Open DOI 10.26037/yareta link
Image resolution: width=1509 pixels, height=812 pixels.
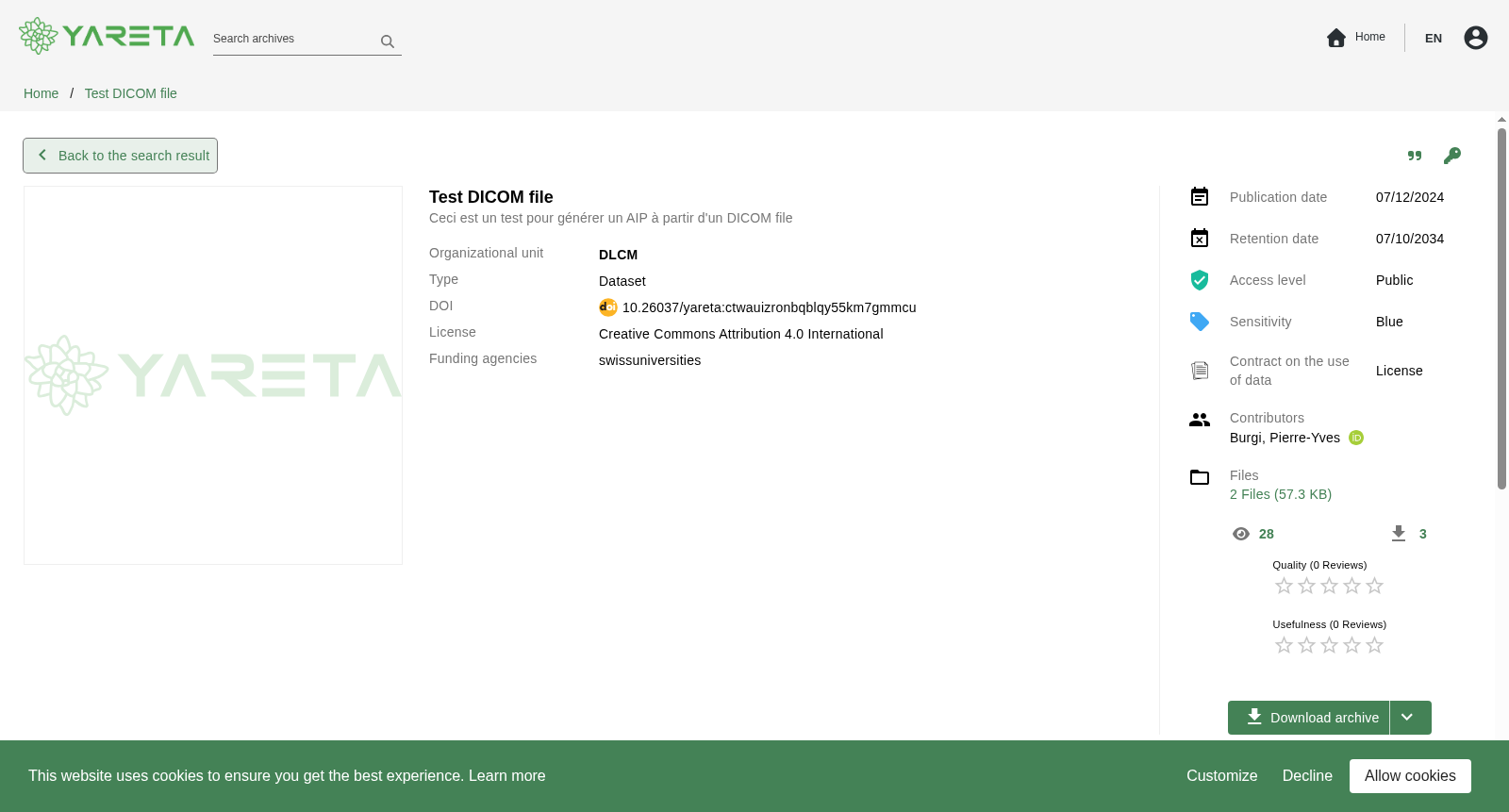click(769, 307)
